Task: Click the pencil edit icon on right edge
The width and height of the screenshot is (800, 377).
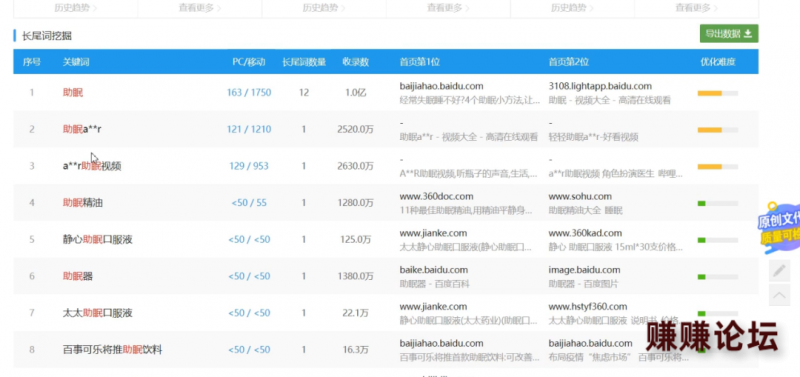Action: (x=779, y=271)
